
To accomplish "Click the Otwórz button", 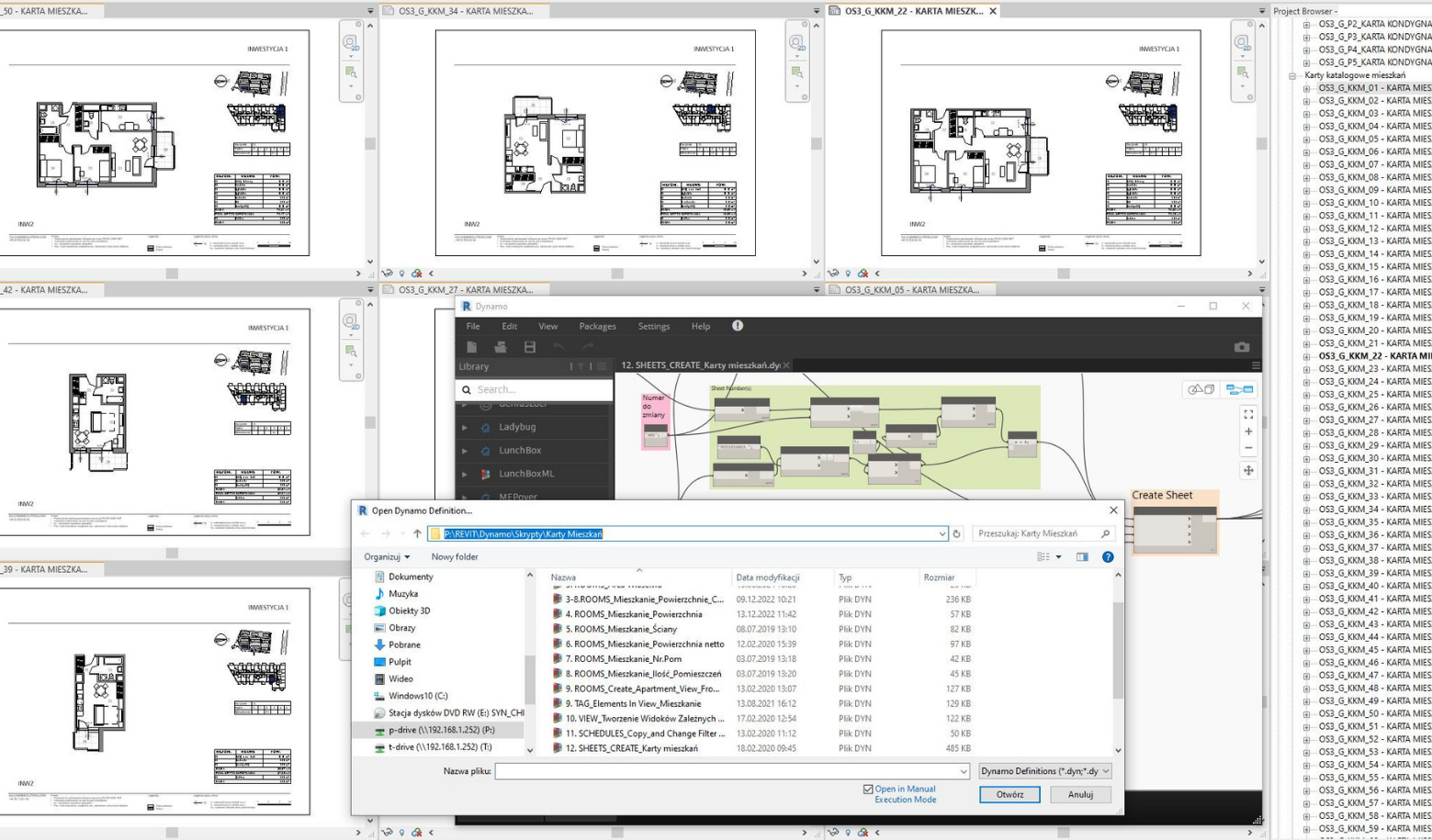I will tap(1009, 794).
